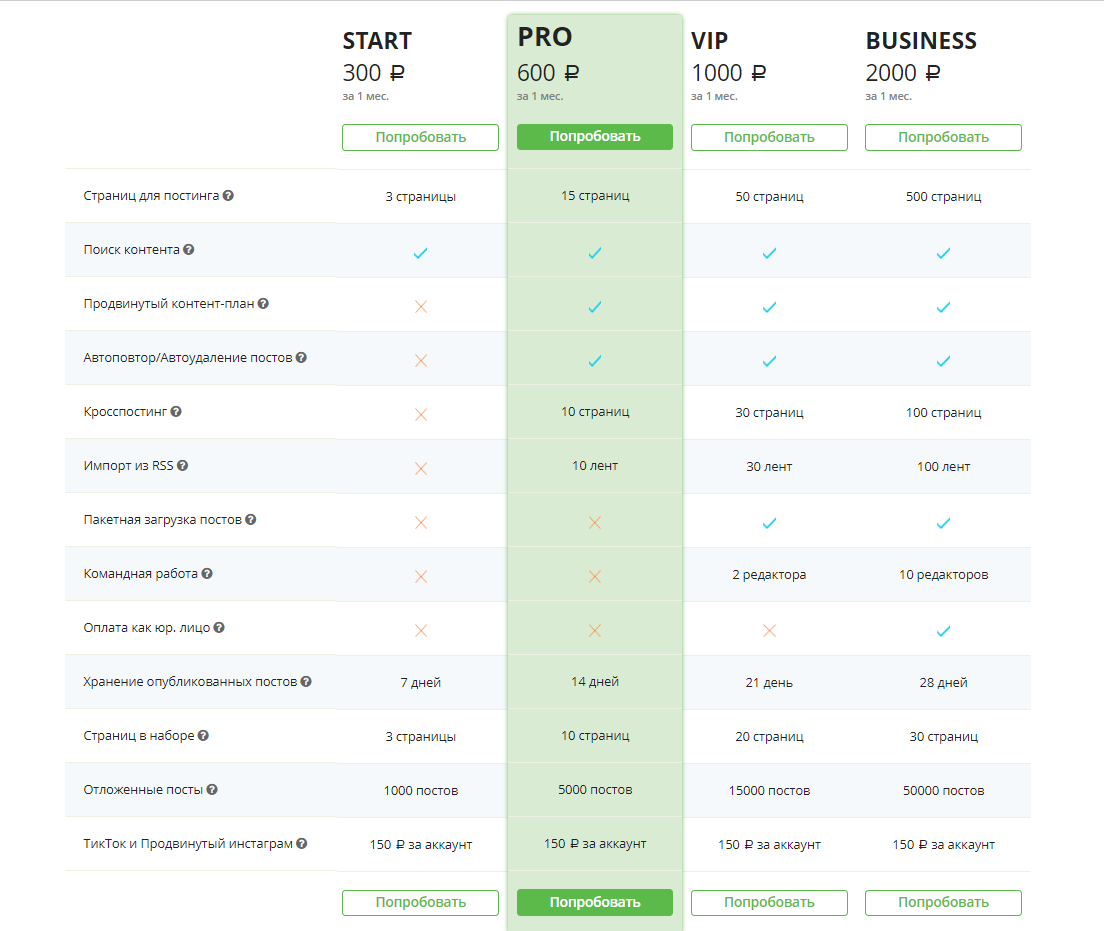The image size is (1104, 931).
Task: Click top Попробовать button for START plan
Action: coord(420,137)
